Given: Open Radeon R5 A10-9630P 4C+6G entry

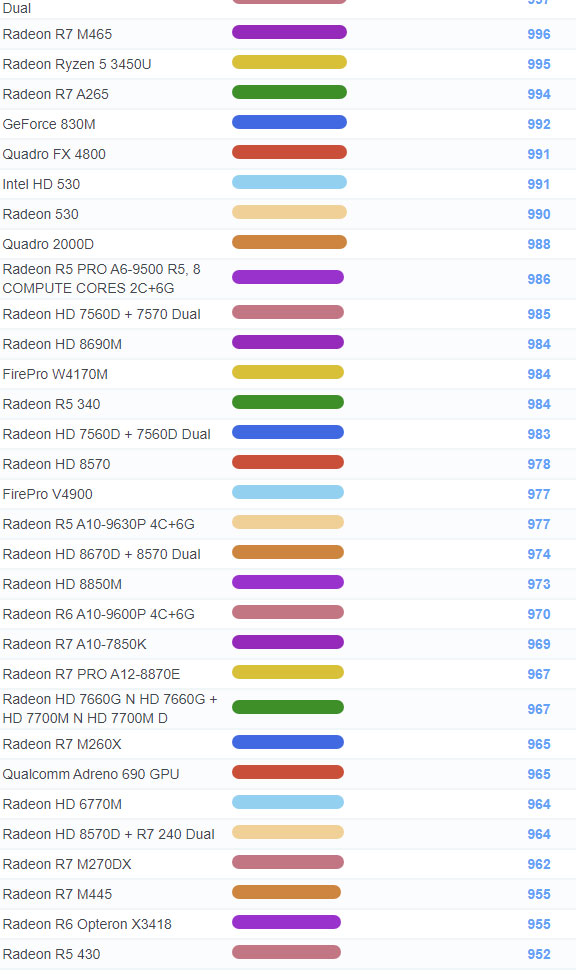Looking at the screenshot, I should (98, 524).
